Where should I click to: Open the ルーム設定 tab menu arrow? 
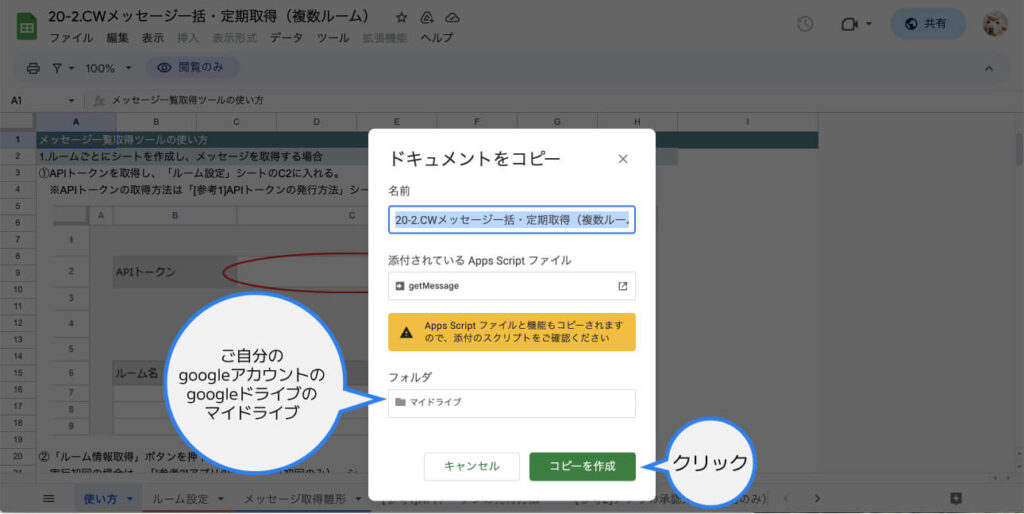pos(220,499)
